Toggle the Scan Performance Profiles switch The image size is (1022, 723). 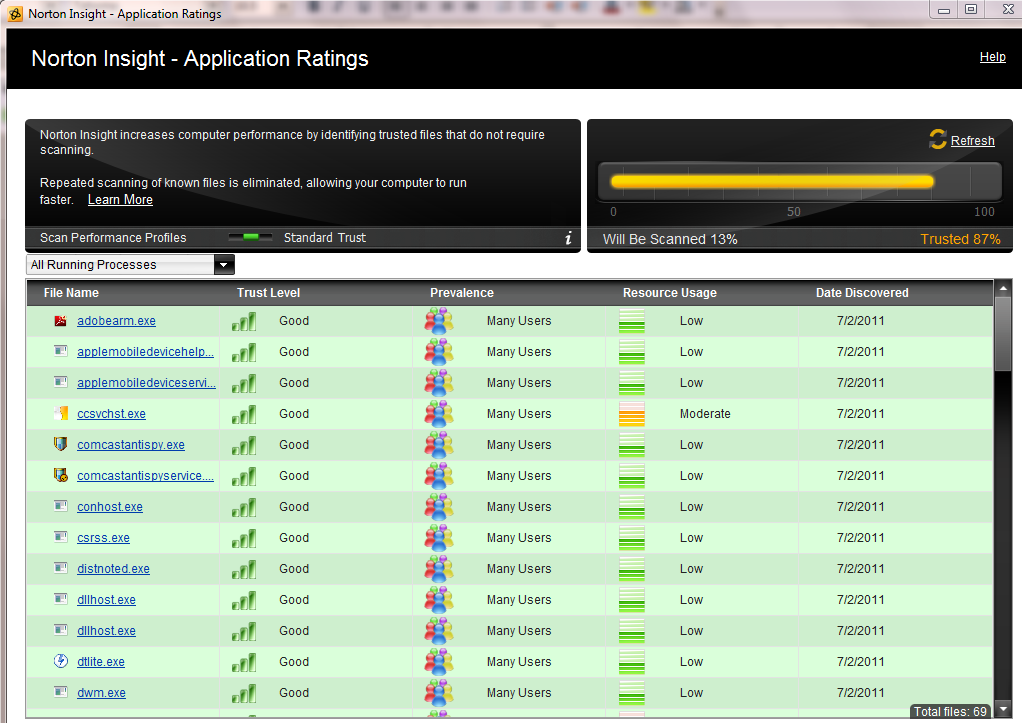pos(251,238)
